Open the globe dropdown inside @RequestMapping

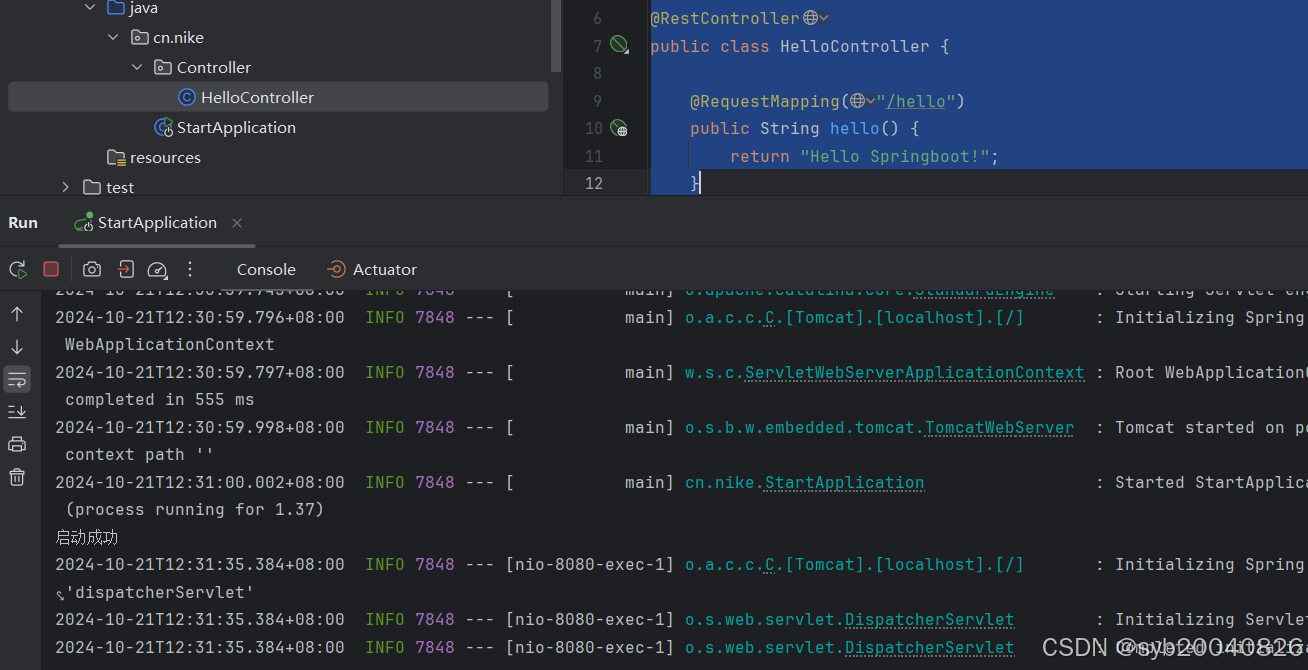(x=863, y=101)
